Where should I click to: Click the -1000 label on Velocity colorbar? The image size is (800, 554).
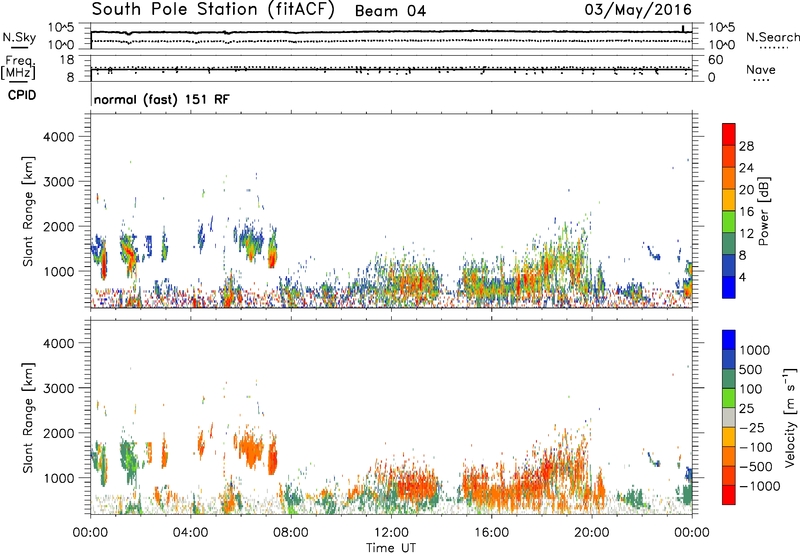760,486
